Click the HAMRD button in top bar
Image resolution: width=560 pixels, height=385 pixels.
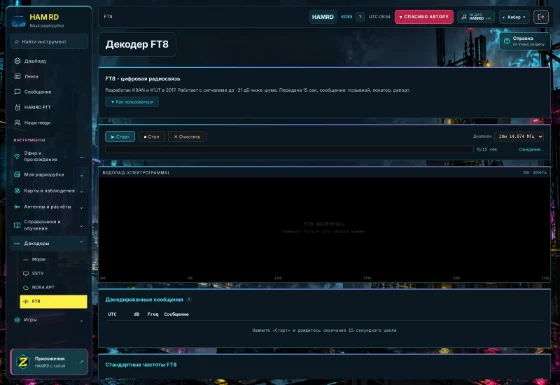coord(322,17)
